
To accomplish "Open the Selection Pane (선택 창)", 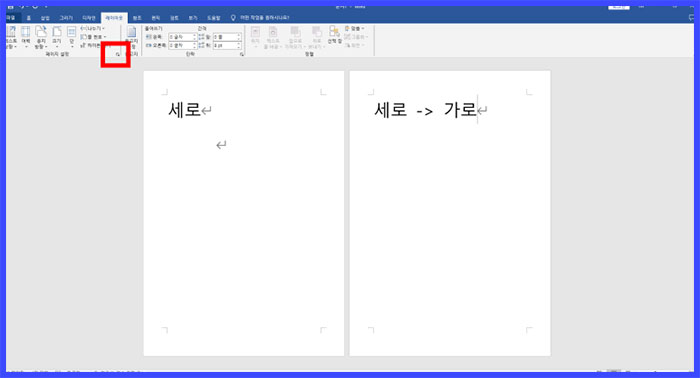I will (x=334, y=35).
